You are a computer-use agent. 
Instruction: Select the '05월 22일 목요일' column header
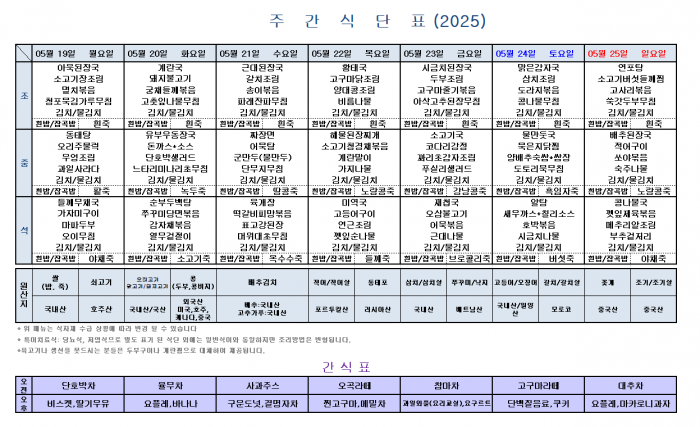tap(354, 54)
